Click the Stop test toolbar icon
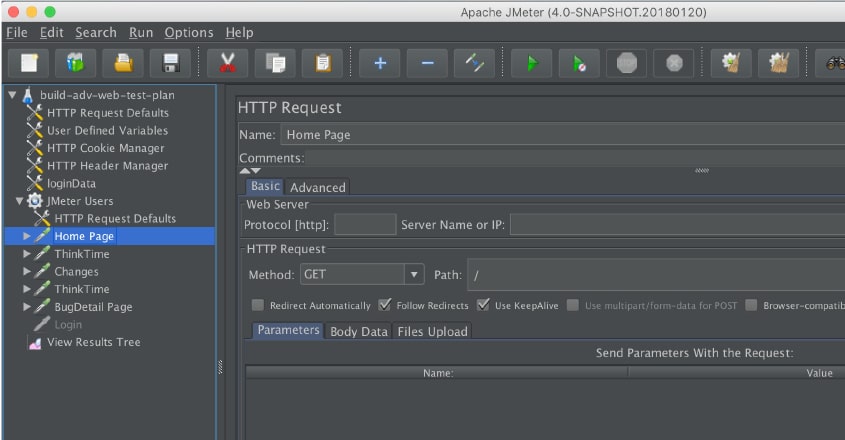 tap(626, 63)
